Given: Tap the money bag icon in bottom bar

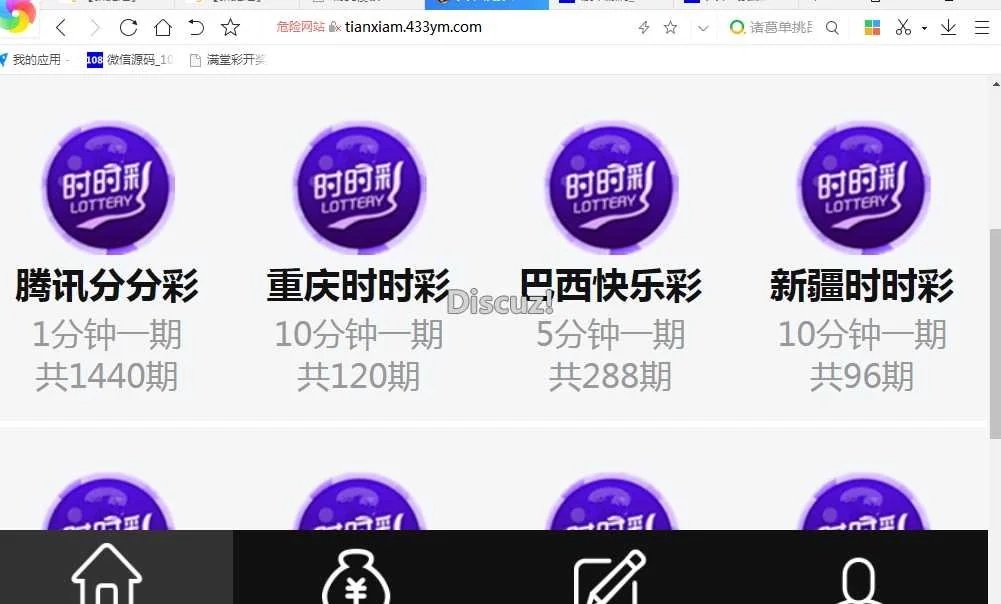Looking at the screenshot, I should pos(355,576).
